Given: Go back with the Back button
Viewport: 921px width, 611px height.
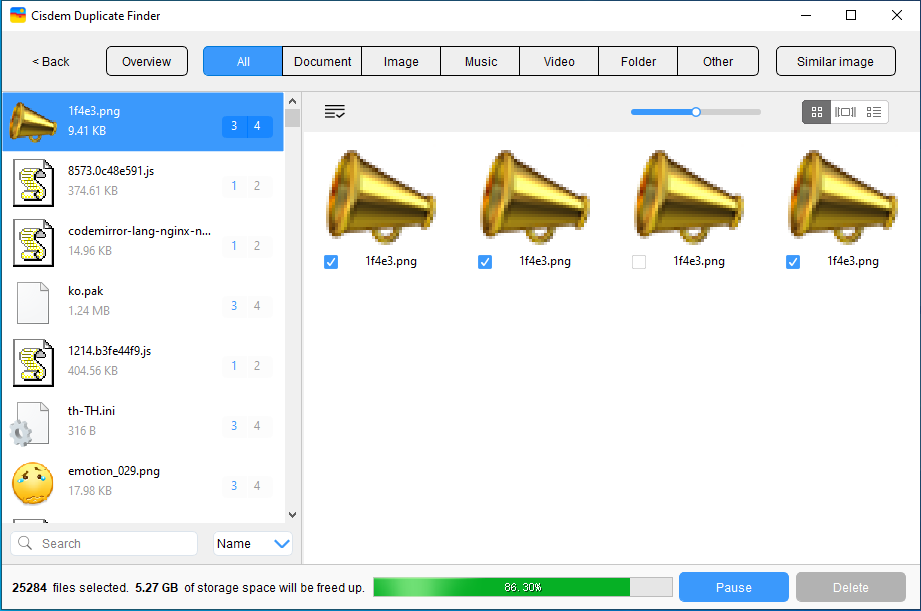Looking at the screenshot, I should [51, 61].
